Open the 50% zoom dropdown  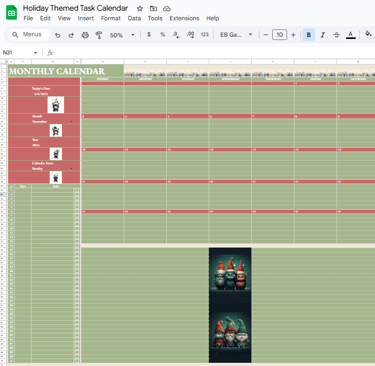click(122, 35)
